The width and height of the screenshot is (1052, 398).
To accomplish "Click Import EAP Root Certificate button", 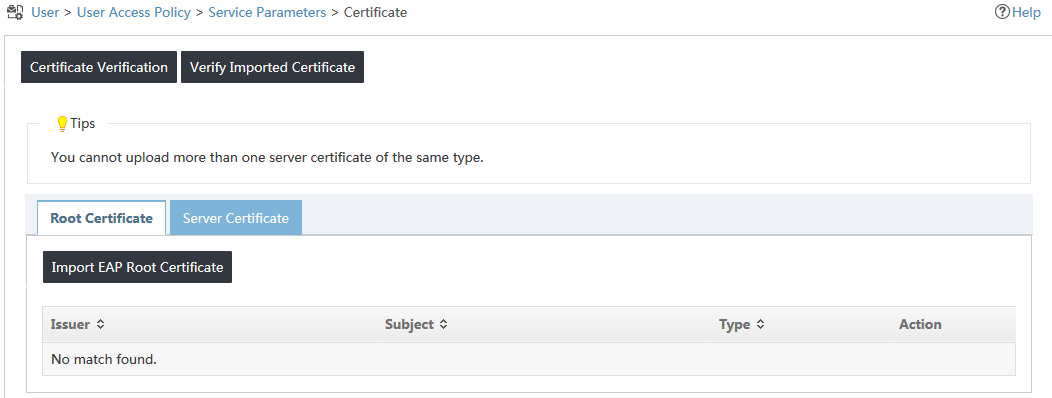I will [x=138, y=267].
